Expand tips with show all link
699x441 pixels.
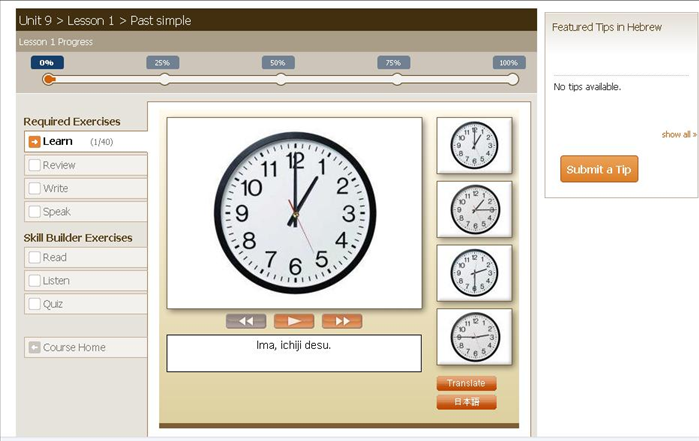click(678, 134)
